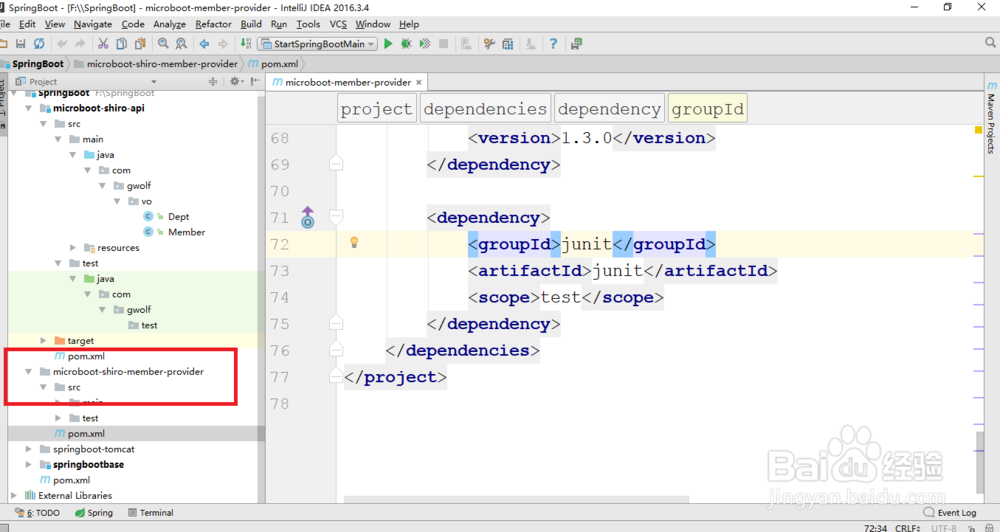Click SpringBoot in the navigation bar

[38, 63]
